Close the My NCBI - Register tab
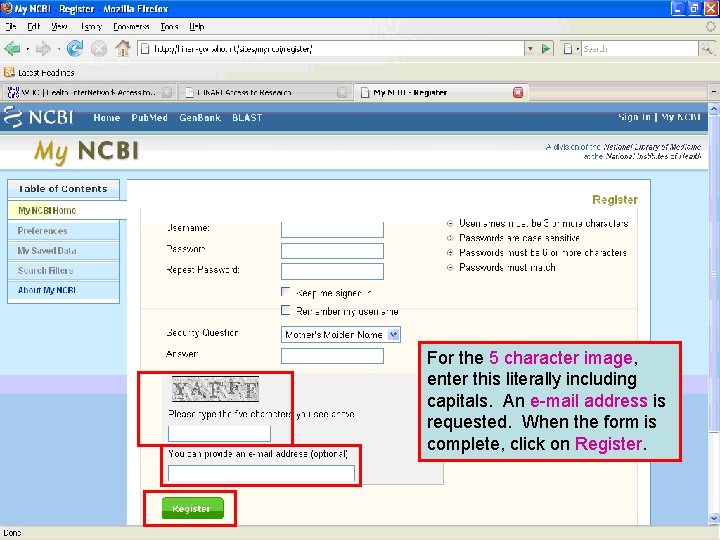720x540 pixels. [x=518, y=92]
